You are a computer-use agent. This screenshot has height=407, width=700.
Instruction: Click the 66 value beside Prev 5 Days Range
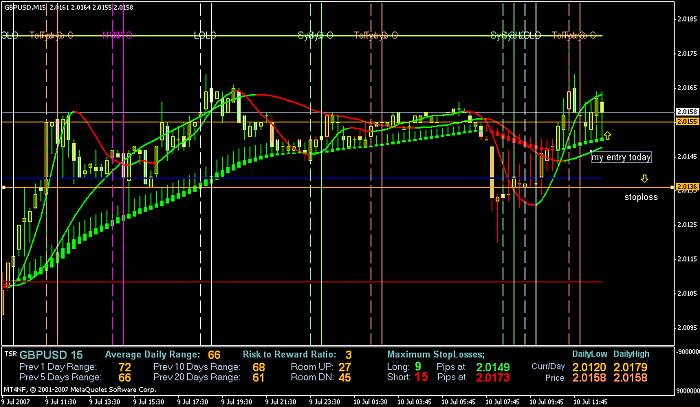(125, 377)
